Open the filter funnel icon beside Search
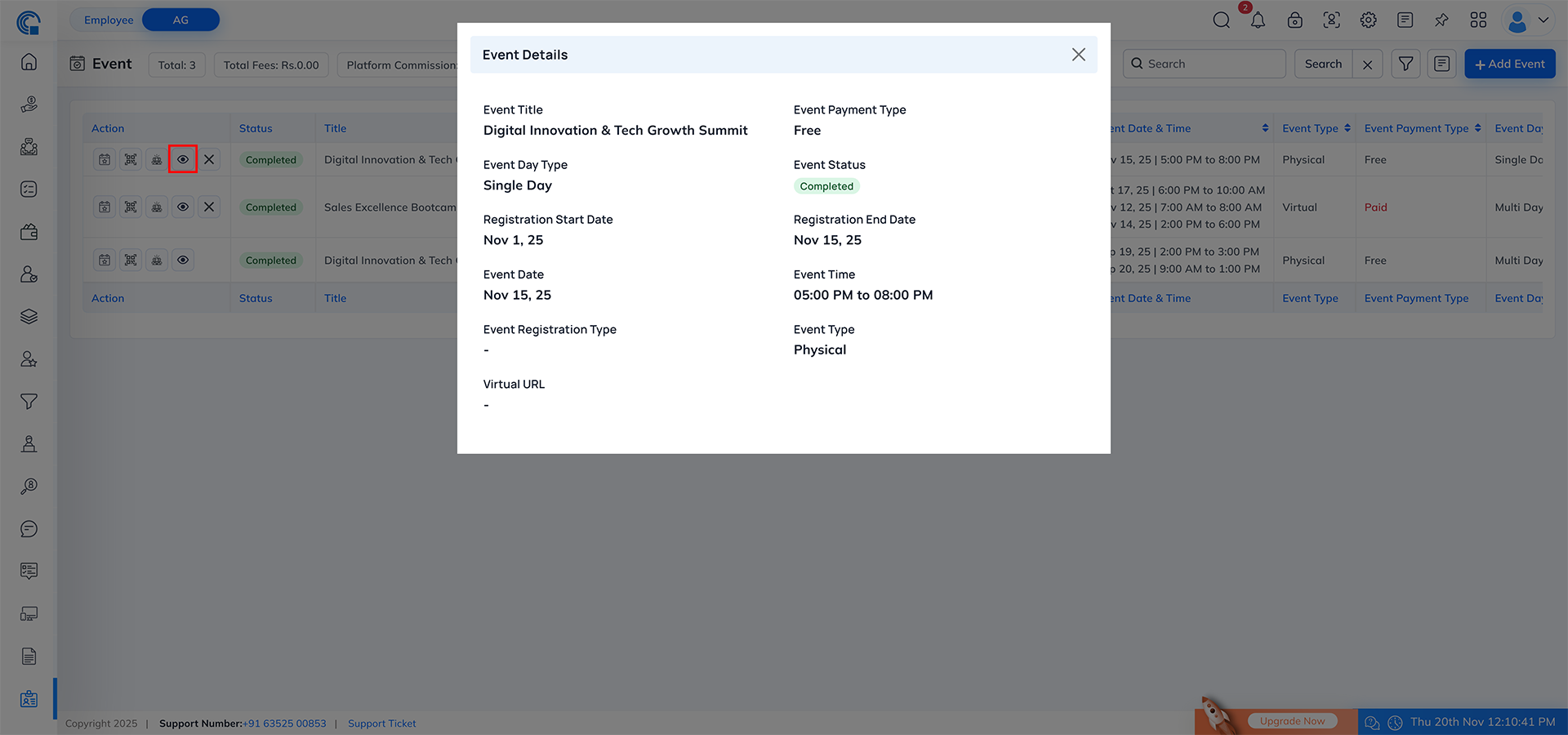 click(1405, 63)
